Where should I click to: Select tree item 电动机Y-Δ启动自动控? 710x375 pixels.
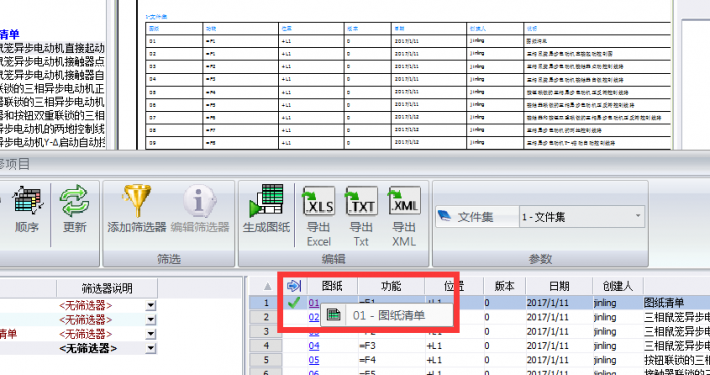(53, 142)
